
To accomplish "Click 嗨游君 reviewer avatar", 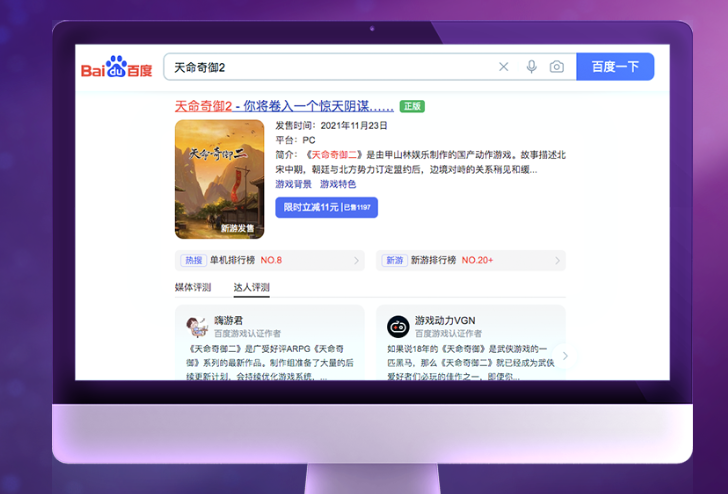I will 197,326.
